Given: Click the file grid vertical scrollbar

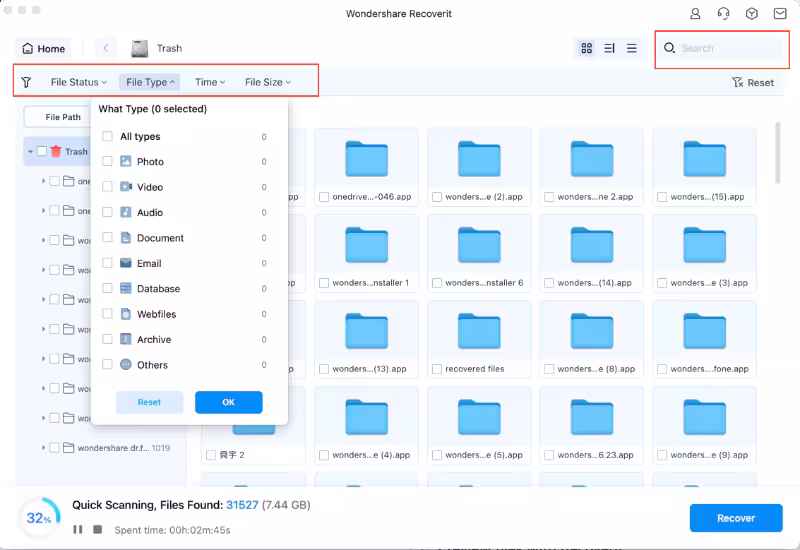Looking at the screenshot, I should (778, 153).
